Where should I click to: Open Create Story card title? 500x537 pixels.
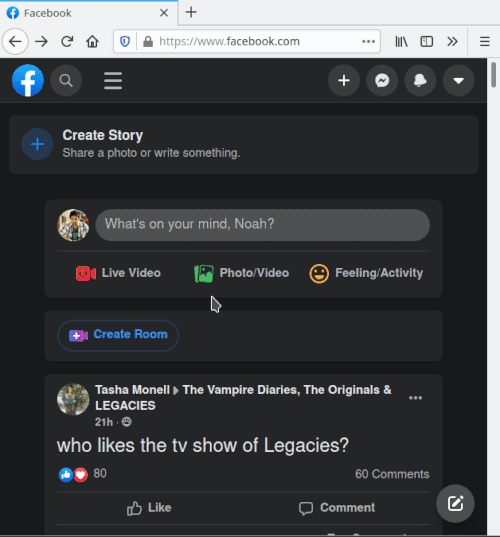pyautogui.click(x=103, y=135)
